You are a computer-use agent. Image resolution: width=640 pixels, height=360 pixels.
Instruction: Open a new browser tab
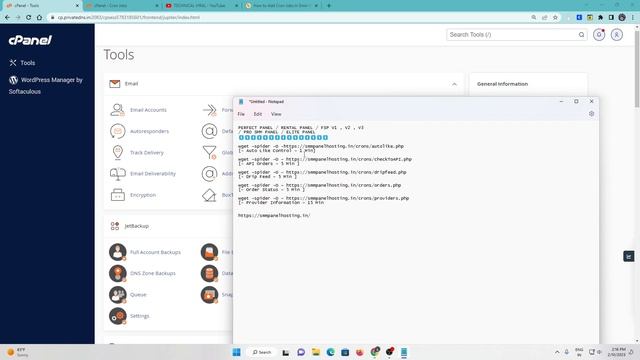point(329,6)
